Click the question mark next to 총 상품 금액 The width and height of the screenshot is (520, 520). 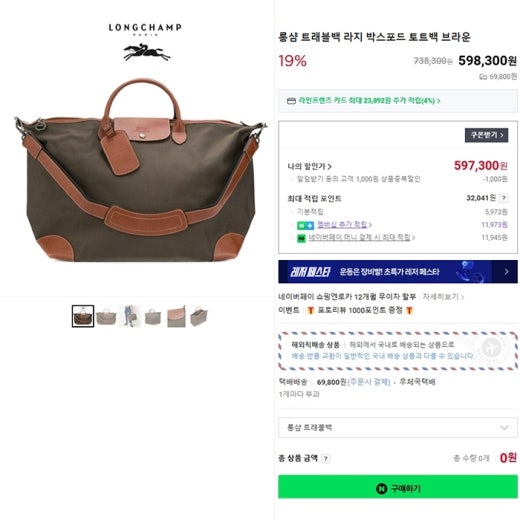click(x=325, y=459)
